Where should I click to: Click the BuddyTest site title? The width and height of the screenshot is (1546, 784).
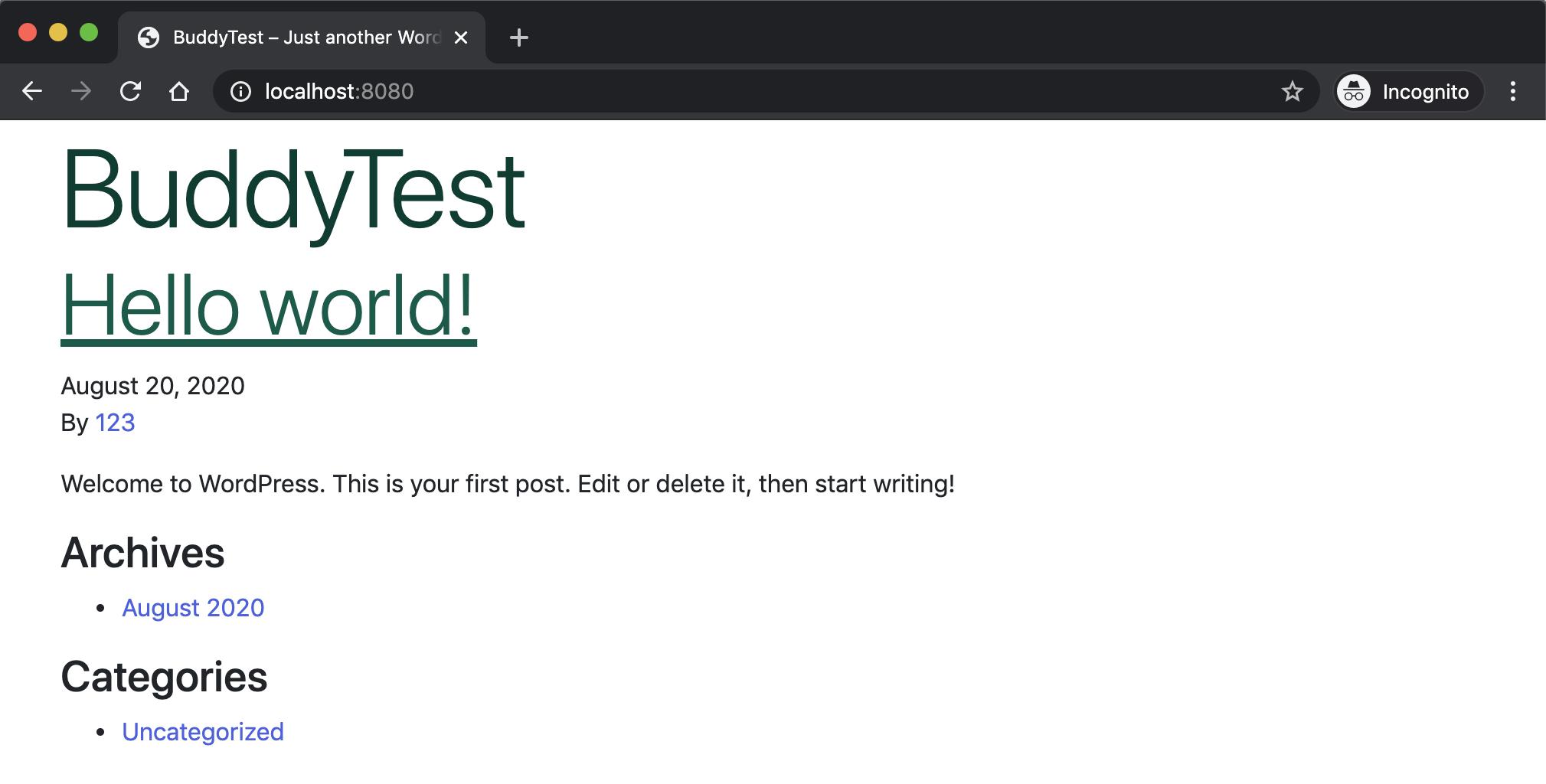293,190
